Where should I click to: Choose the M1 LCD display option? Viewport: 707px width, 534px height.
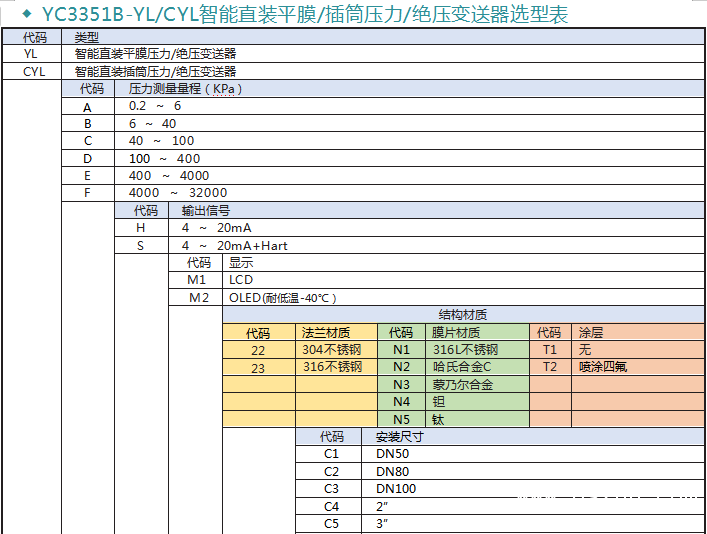(x=241, y=280)
